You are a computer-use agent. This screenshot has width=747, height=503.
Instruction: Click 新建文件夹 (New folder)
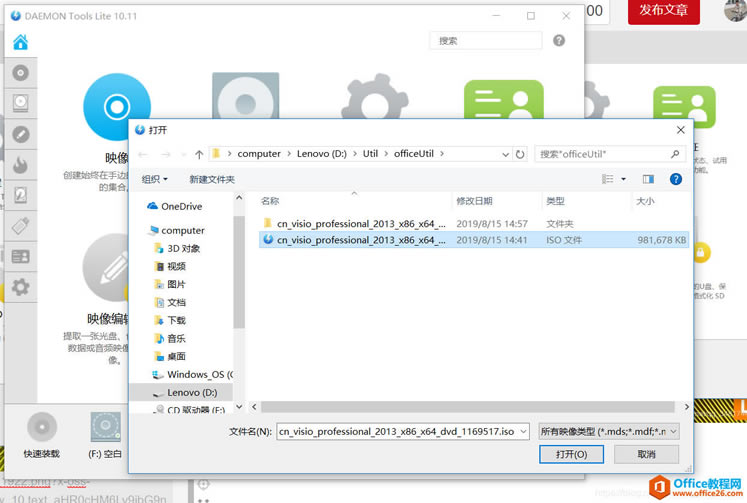(212, 179)
